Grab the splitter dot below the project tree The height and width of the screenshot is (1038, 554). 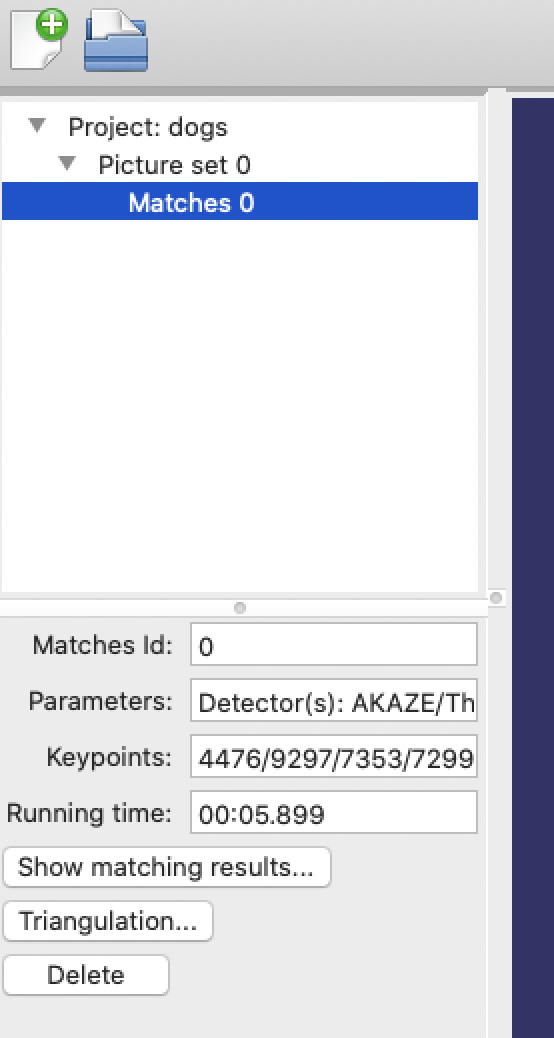[240, 608]
